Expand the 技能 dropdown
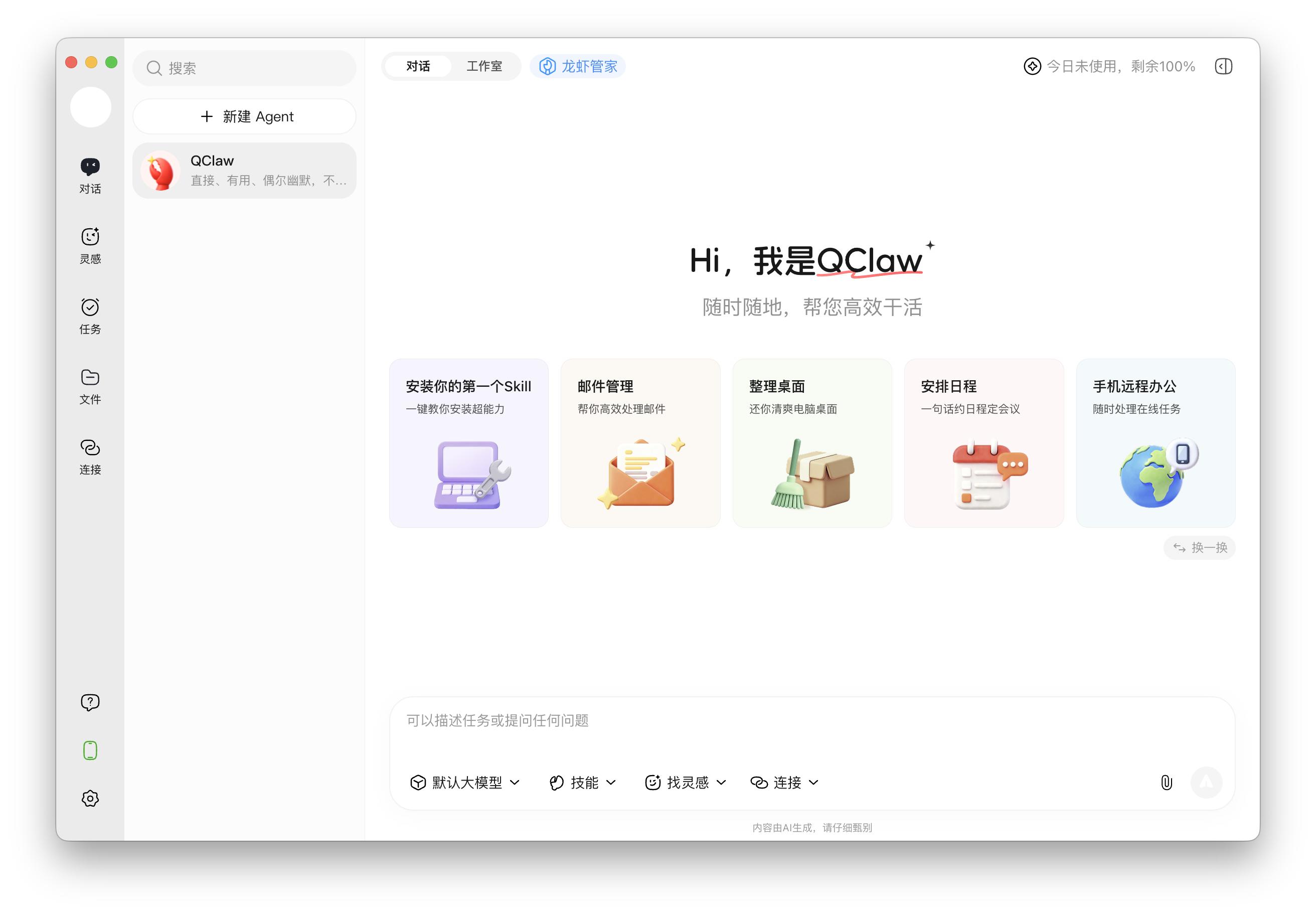The height and width of the screenshot is (915, 1316). pyautogui.click(x=583, y=782)
